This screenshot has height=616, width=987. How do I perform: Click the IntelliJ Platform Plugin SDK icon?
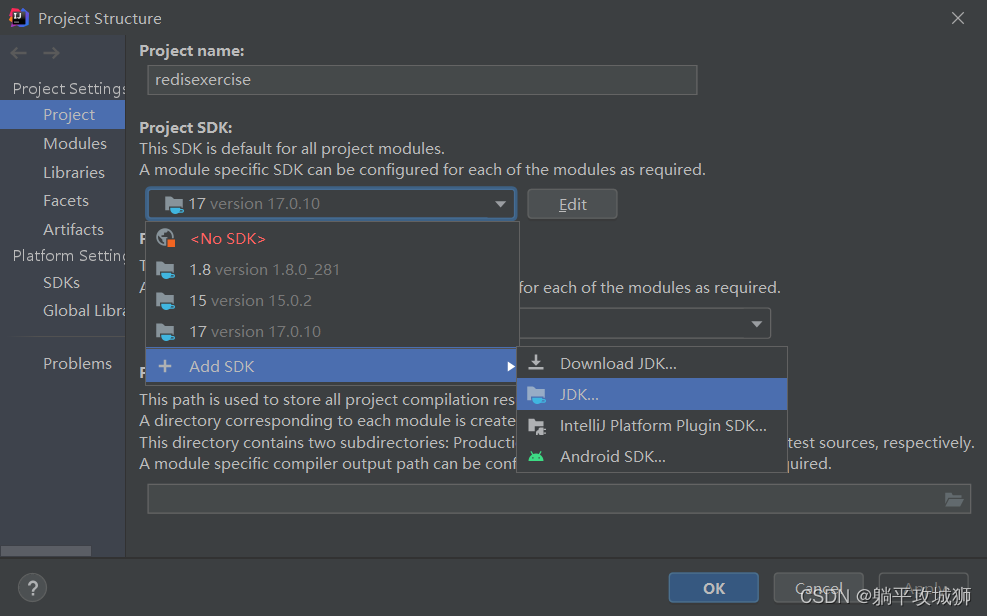click(537, 425)
